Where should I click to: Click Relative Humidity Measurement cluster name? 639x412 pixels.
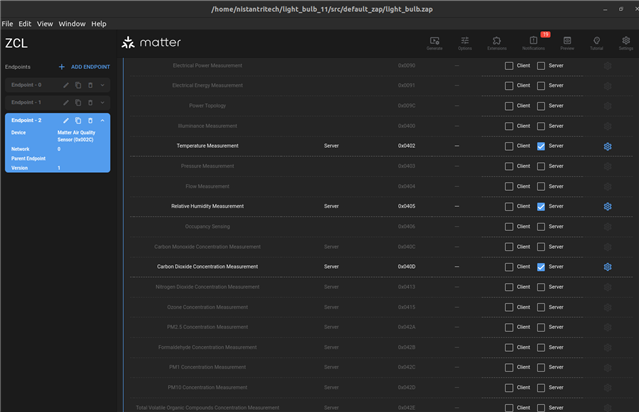pos(207,206)
